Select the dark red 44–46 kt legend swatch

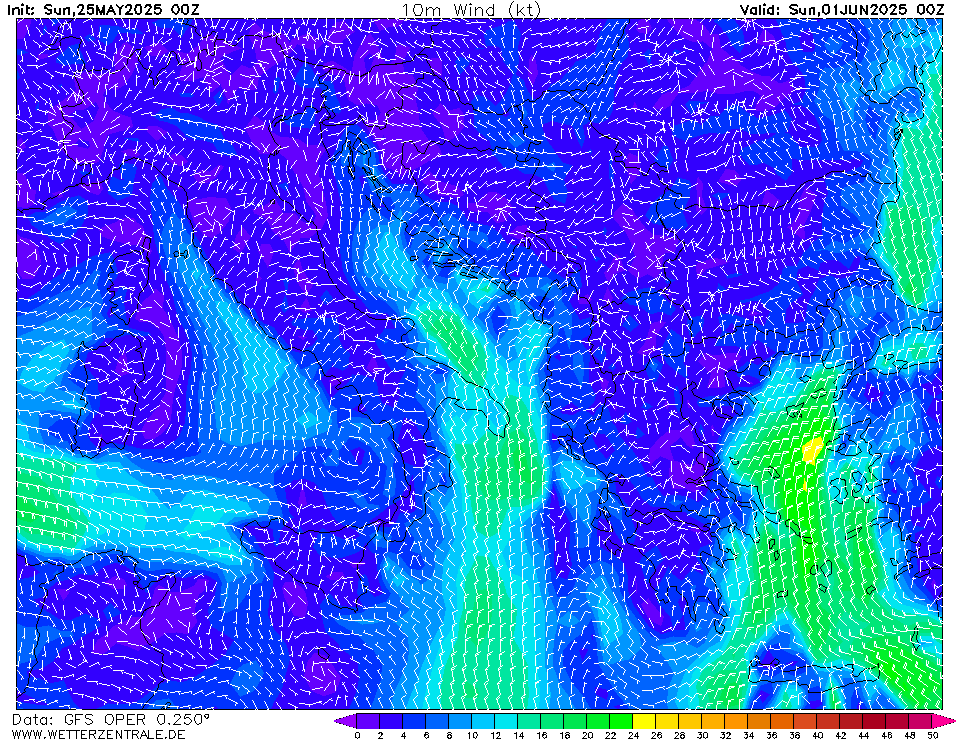875,721
